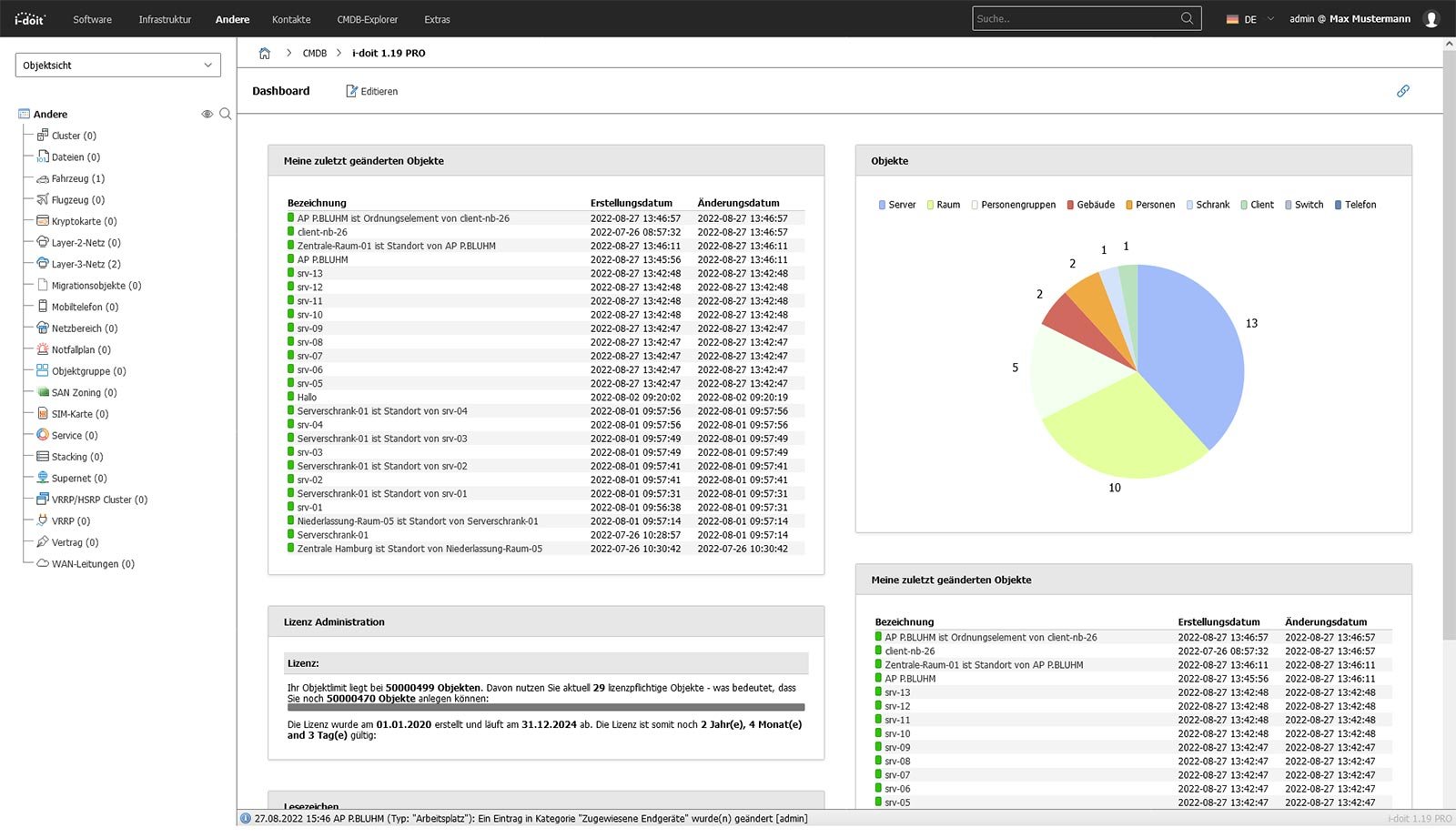
Task: Toggle the eye icon in Andere tree header
Action: coord(207,115)
